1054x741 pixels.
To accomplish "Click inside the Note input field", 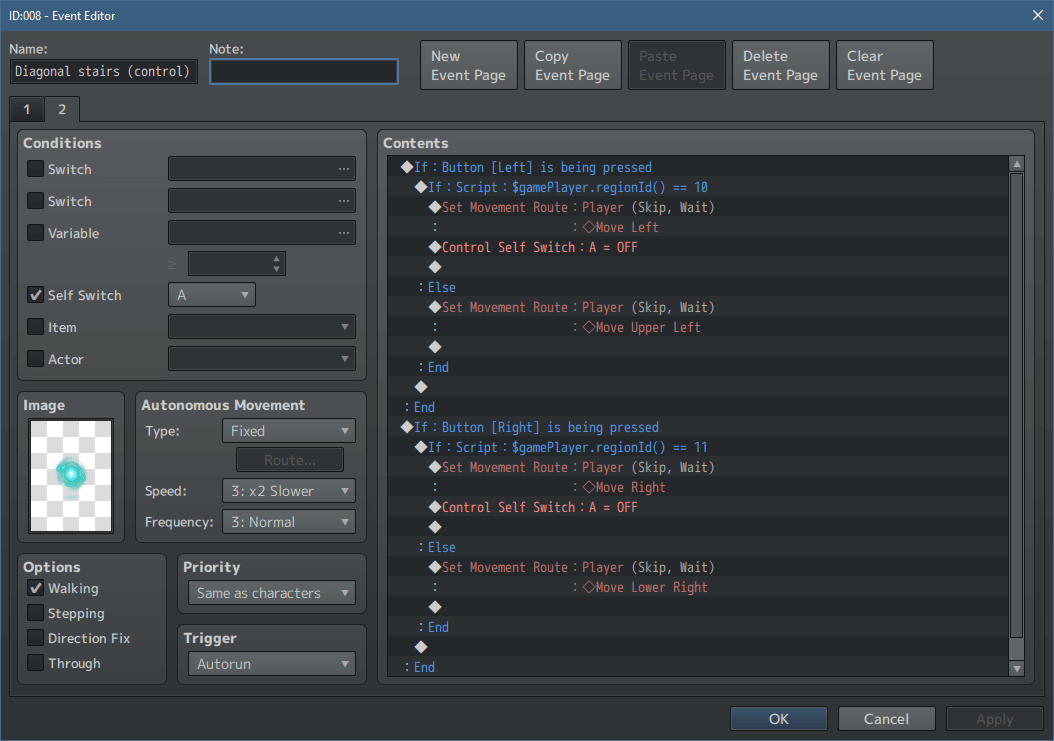I will coord(303,71).
